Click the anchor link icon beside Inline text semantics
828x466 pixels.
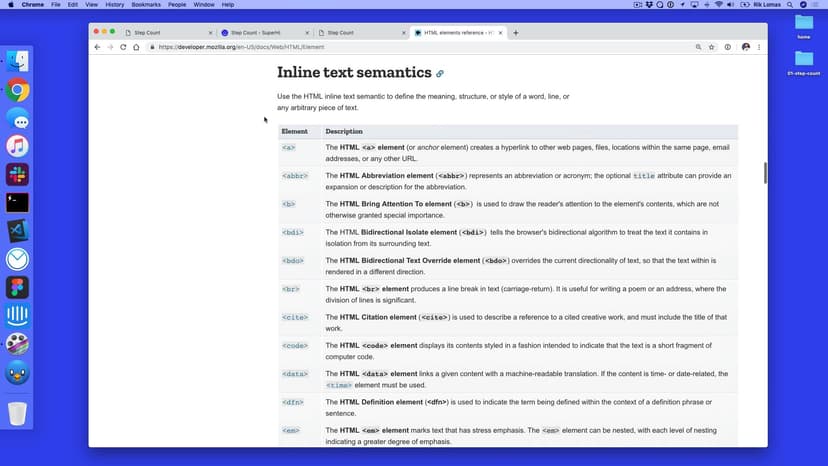[440, 74]
